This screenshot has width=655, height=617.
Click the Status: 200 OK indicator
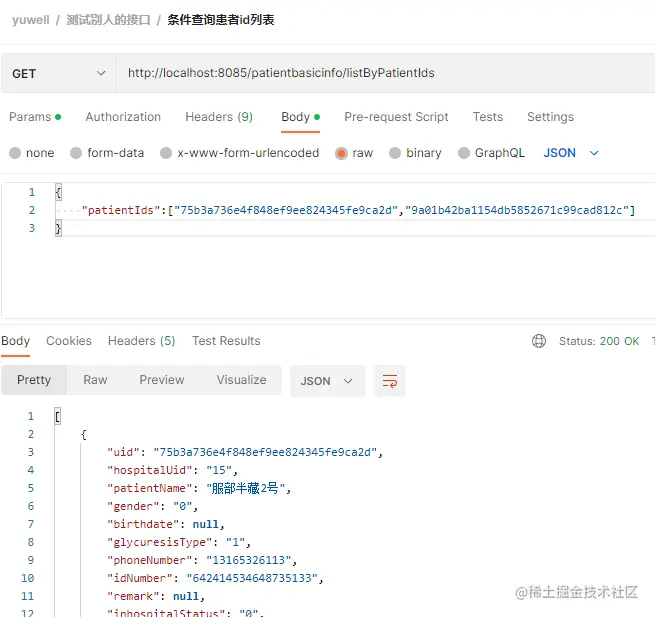click(599, 341)
